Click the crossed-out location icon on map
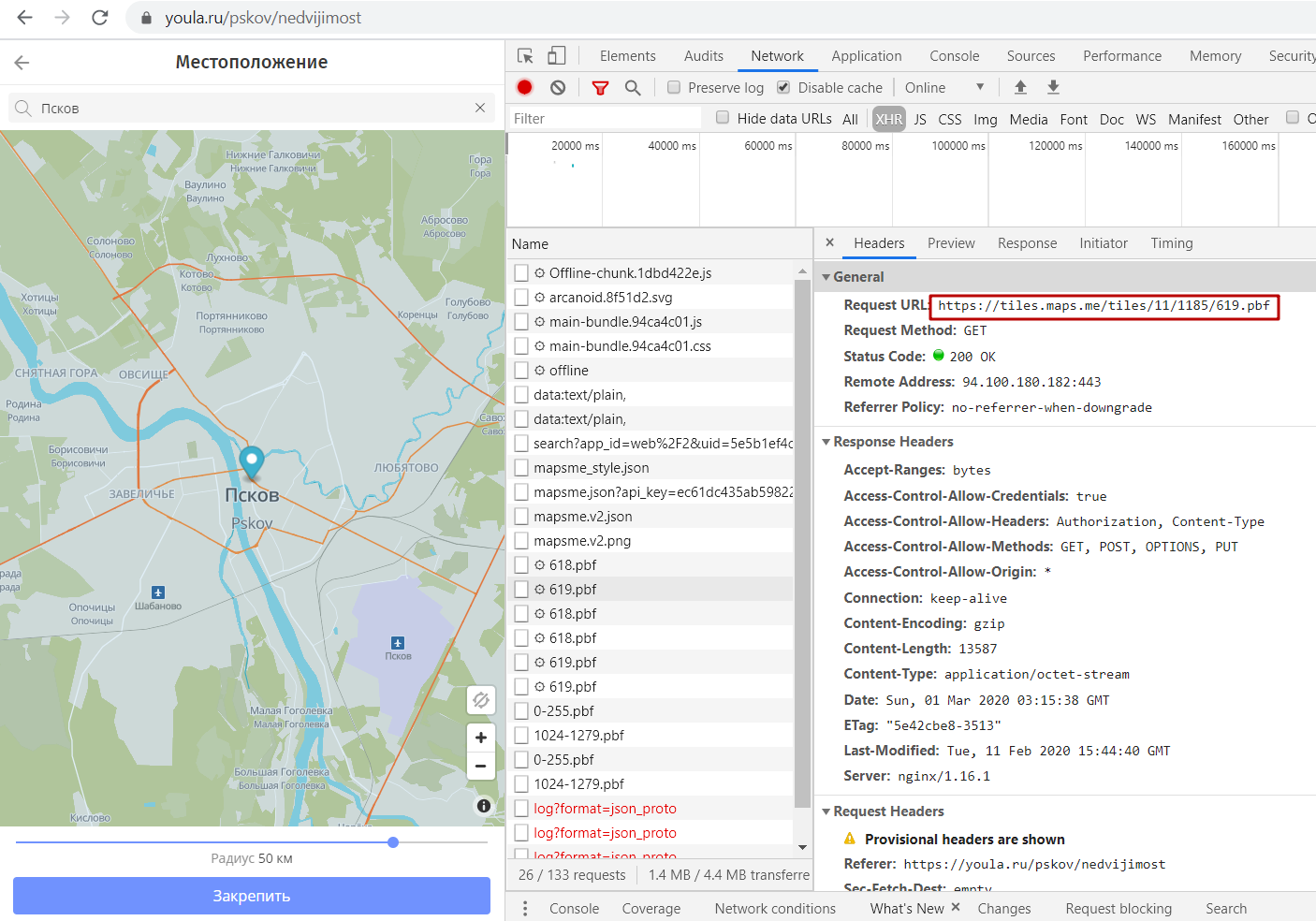The height and width of the screenshot is (921, 1316). point(480,699)
